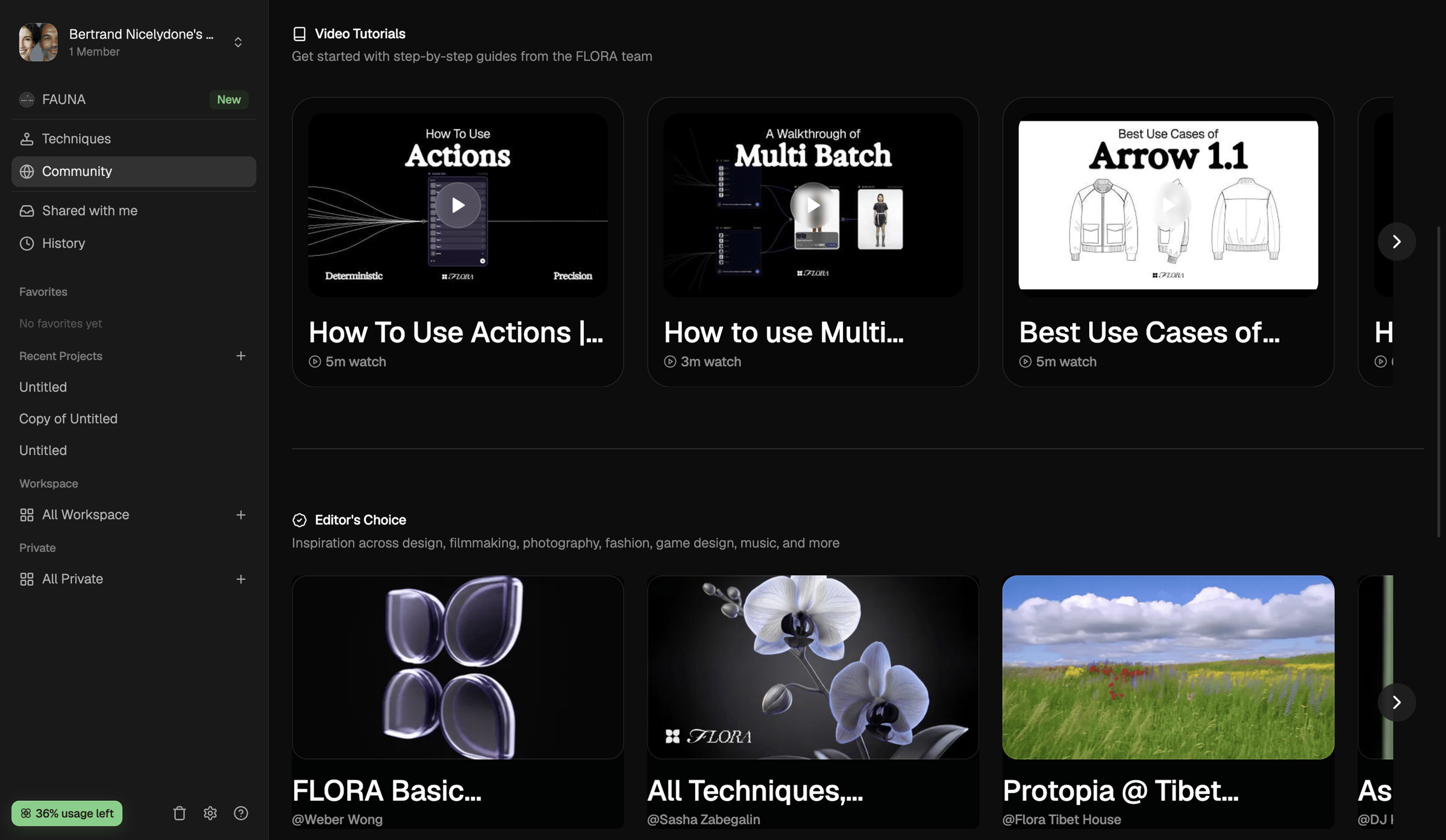This screenshot has width=1446, height=840.
Task: Open All Workspace projects
Action: click(86, 515)
